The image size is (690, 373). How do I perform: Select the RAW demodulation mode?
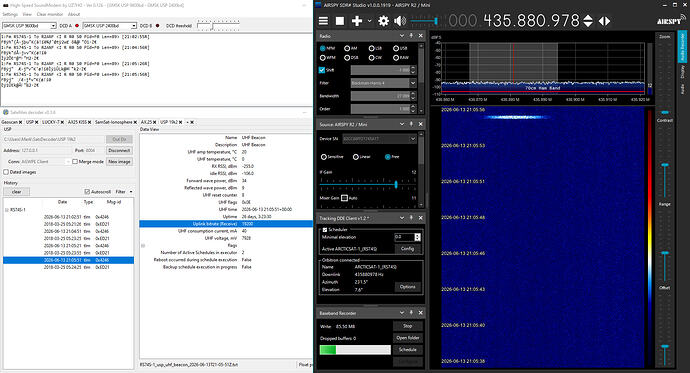tap(396, 58)
